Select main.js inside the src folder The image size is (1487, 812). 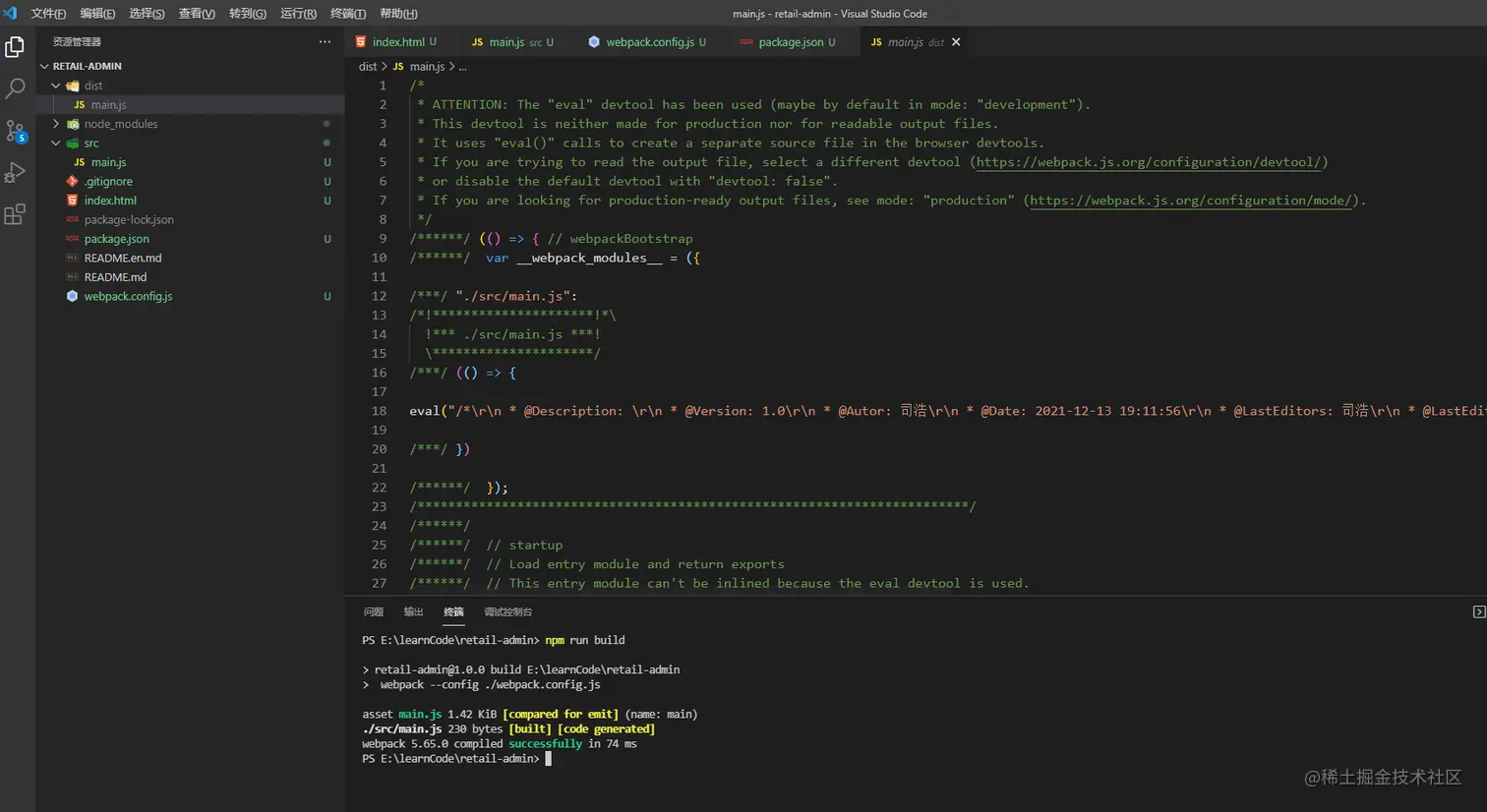point(191,162)
